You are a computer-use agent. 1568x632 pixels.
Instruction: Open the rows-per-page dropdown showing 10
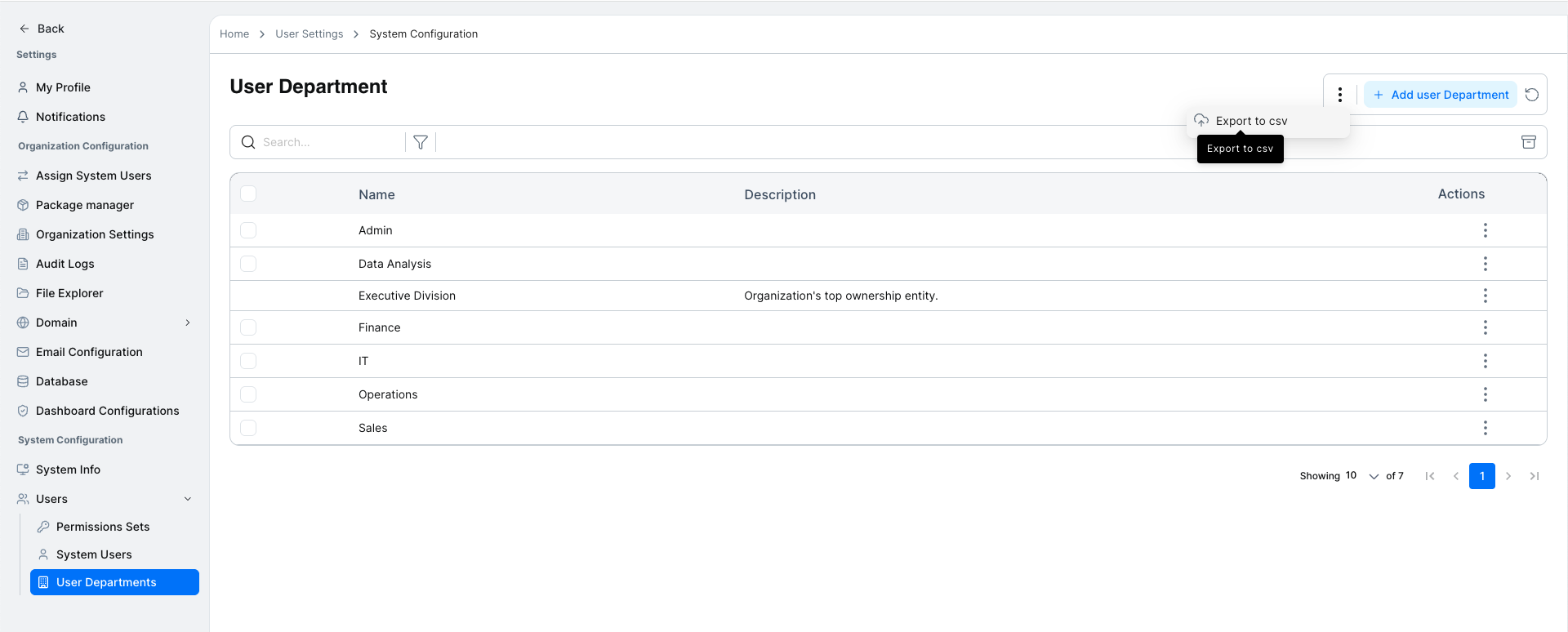point(1363,476)
